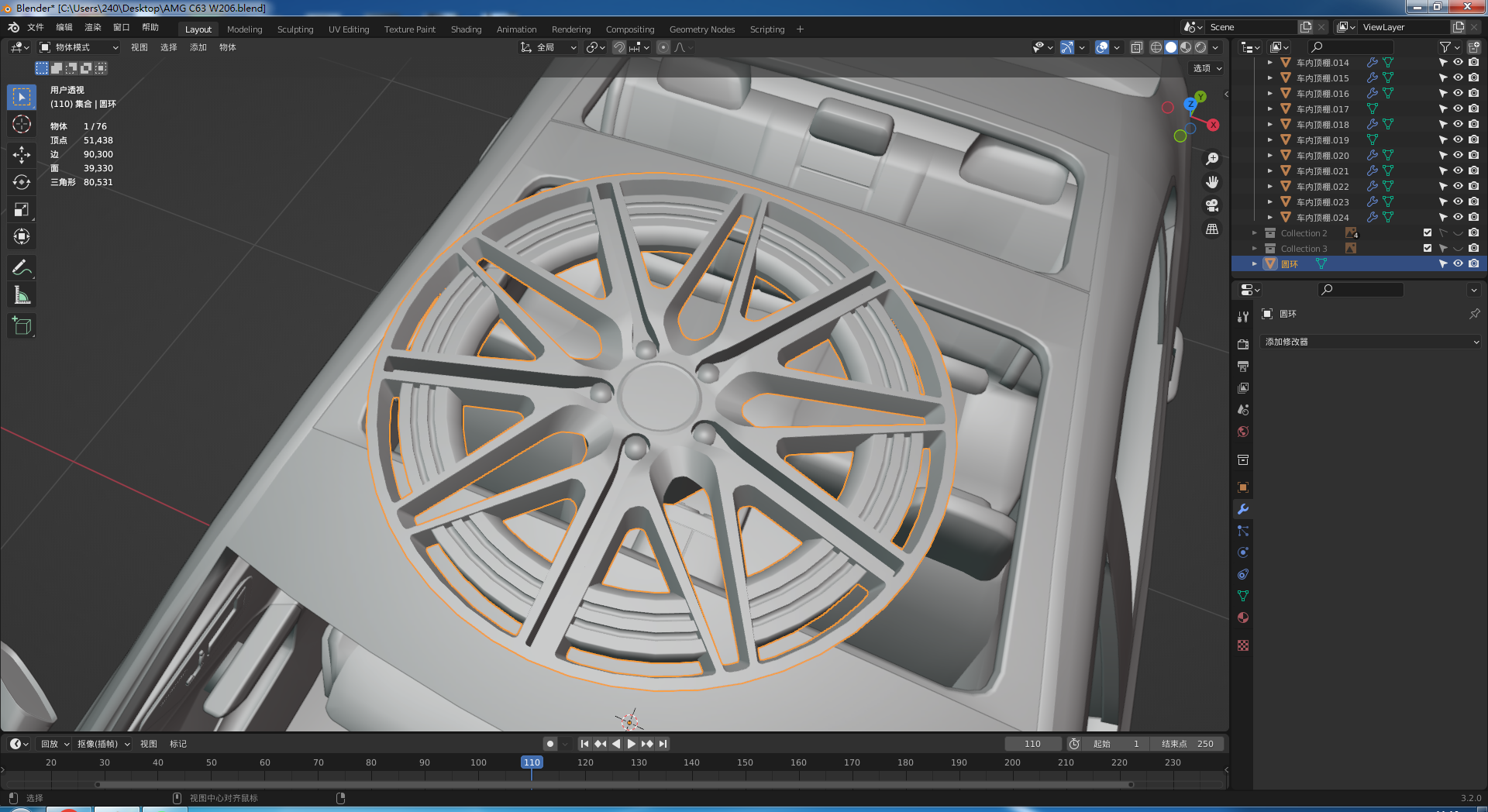Activate the Annotate pencil tool
1488x812 pixels.
22,268
